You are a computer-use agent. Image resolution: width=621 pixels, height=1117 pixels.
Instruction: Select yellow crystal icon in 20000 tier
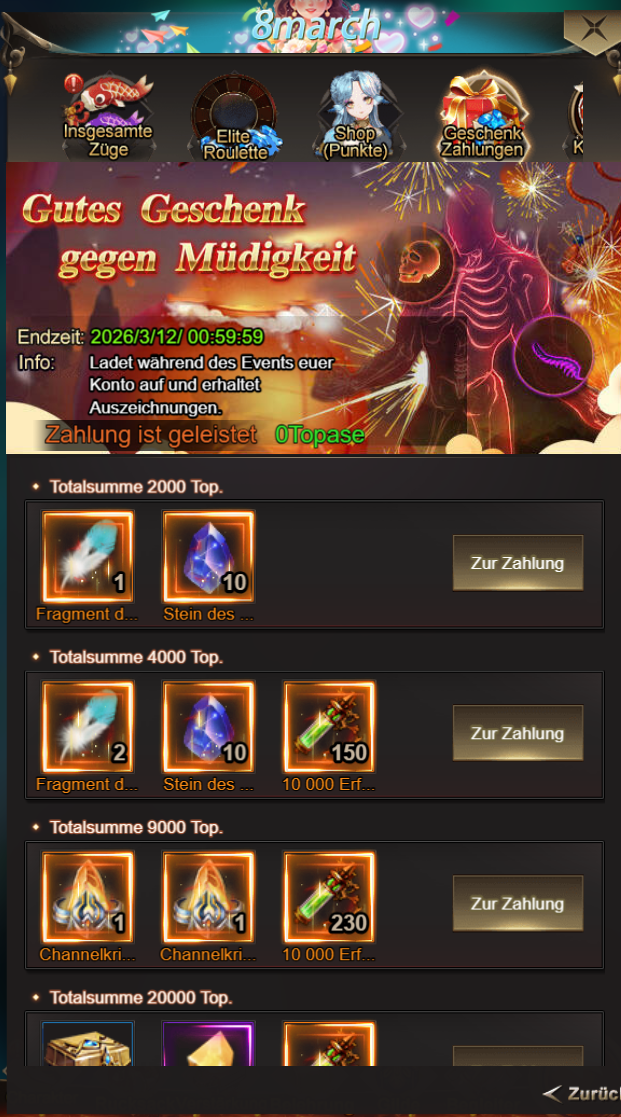(209, 1044)
